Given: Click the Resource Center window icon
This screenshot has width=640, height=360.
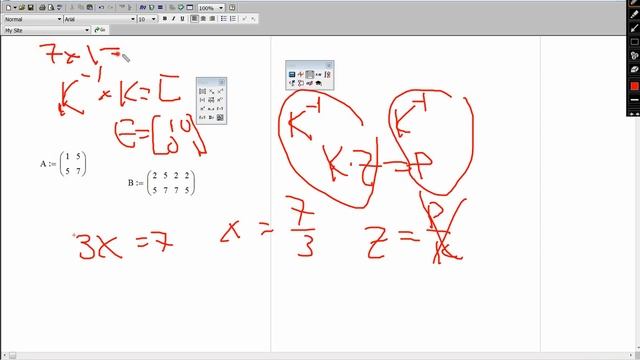Looking at the screenshot, I should [x=189, y=7].
